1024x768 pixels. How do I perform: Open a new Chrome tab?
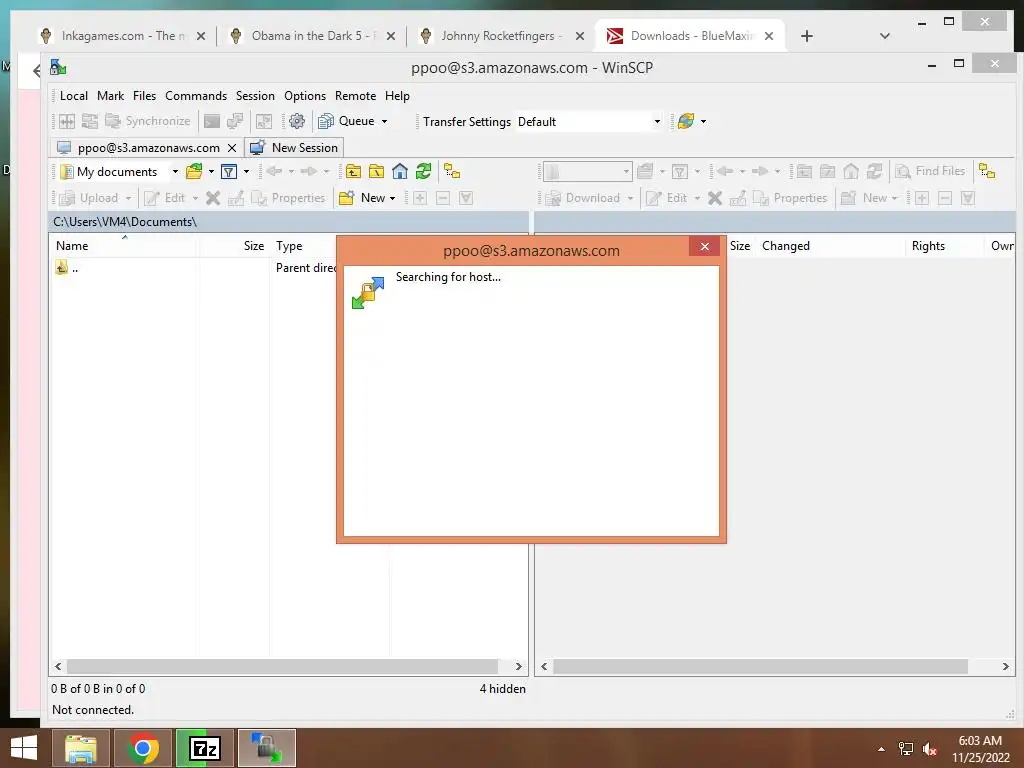pos(807,36)
